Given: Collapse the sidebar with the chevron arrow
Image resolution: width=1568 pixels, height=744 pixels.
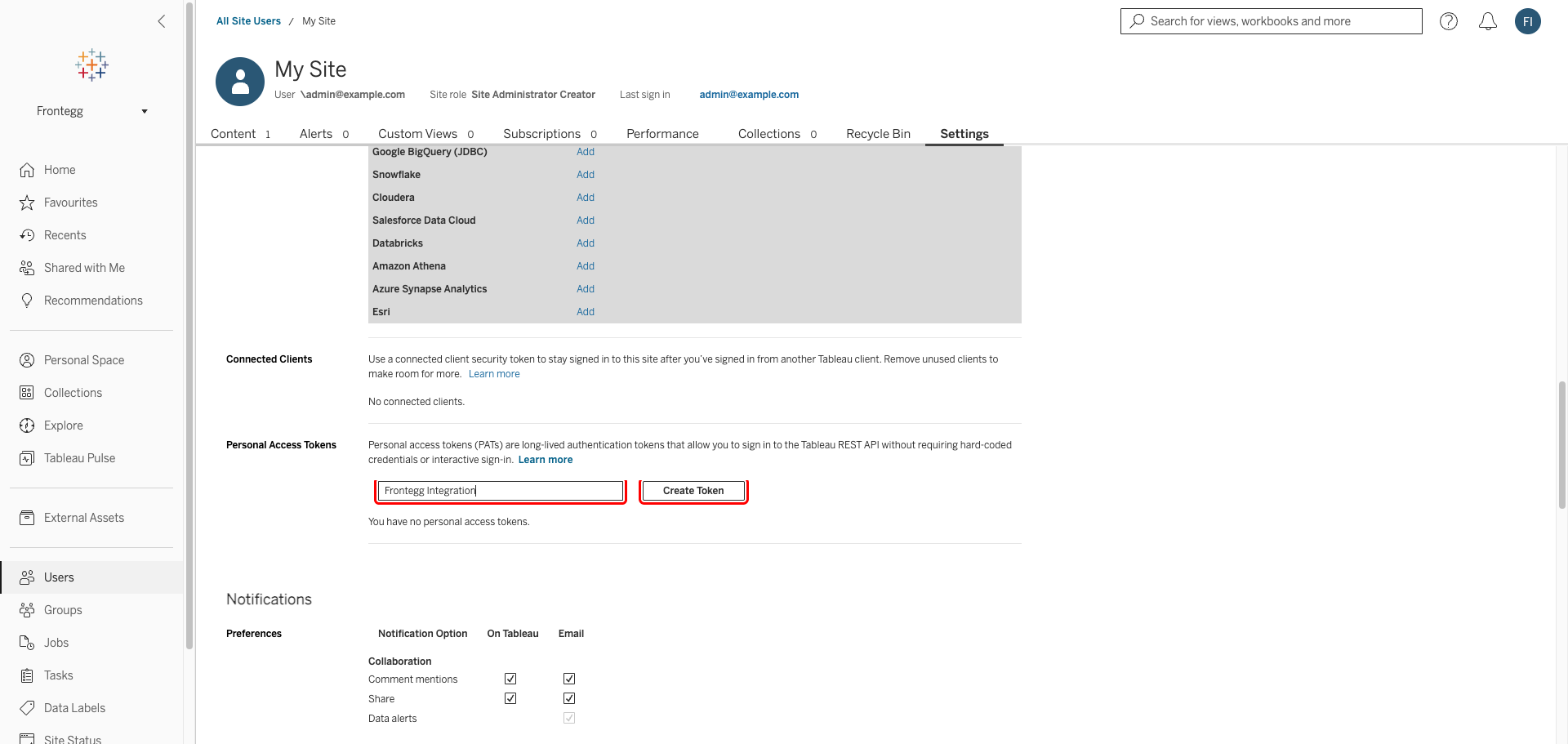Looking at the screenshot, I should 162,21.
